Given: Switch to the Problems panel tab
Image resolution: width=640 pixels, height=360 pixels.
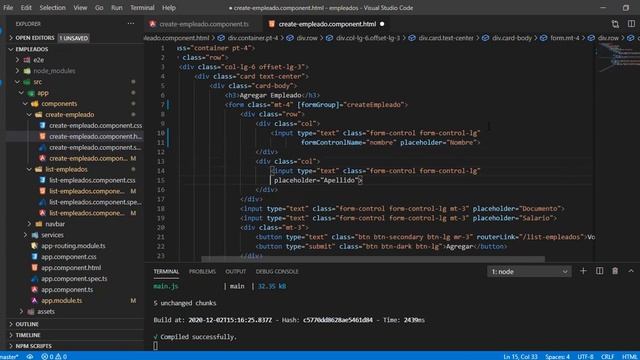Looking at the screenshot, I should point(202,271).
